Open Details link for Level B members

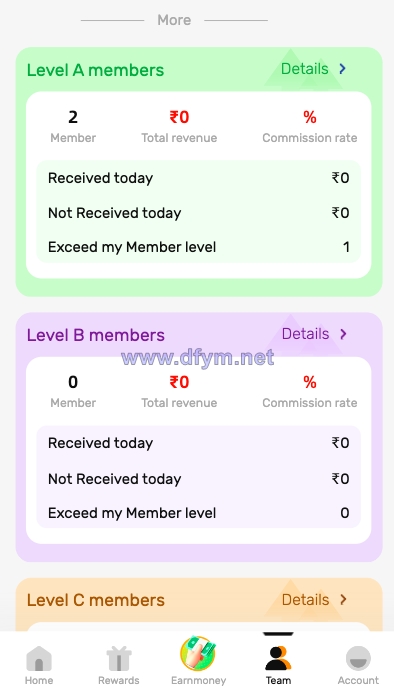coord(305,334)
